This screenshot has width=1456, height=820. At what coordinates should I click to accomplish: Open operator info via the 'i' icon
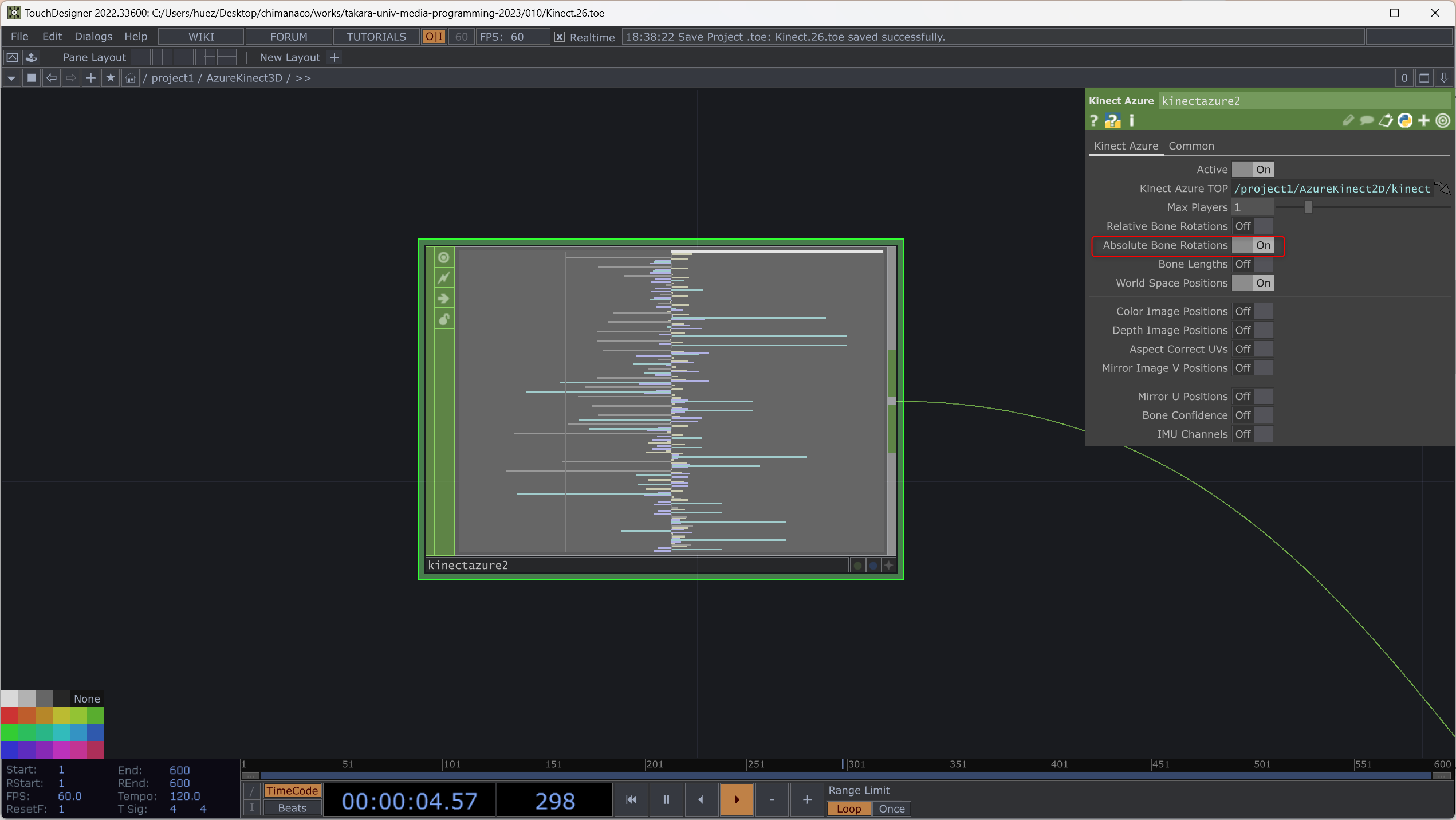pos(1131,121)
